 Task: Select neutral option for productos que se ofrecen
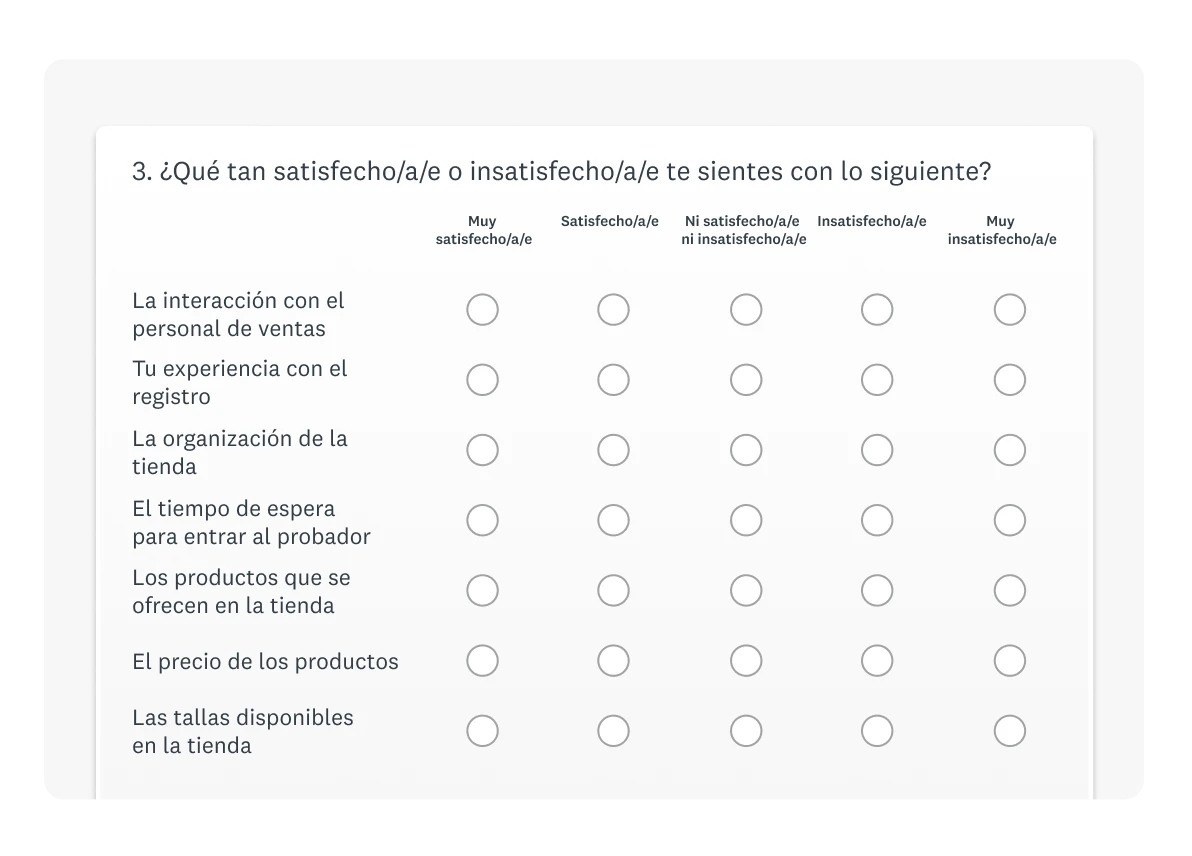coord(745,590)
